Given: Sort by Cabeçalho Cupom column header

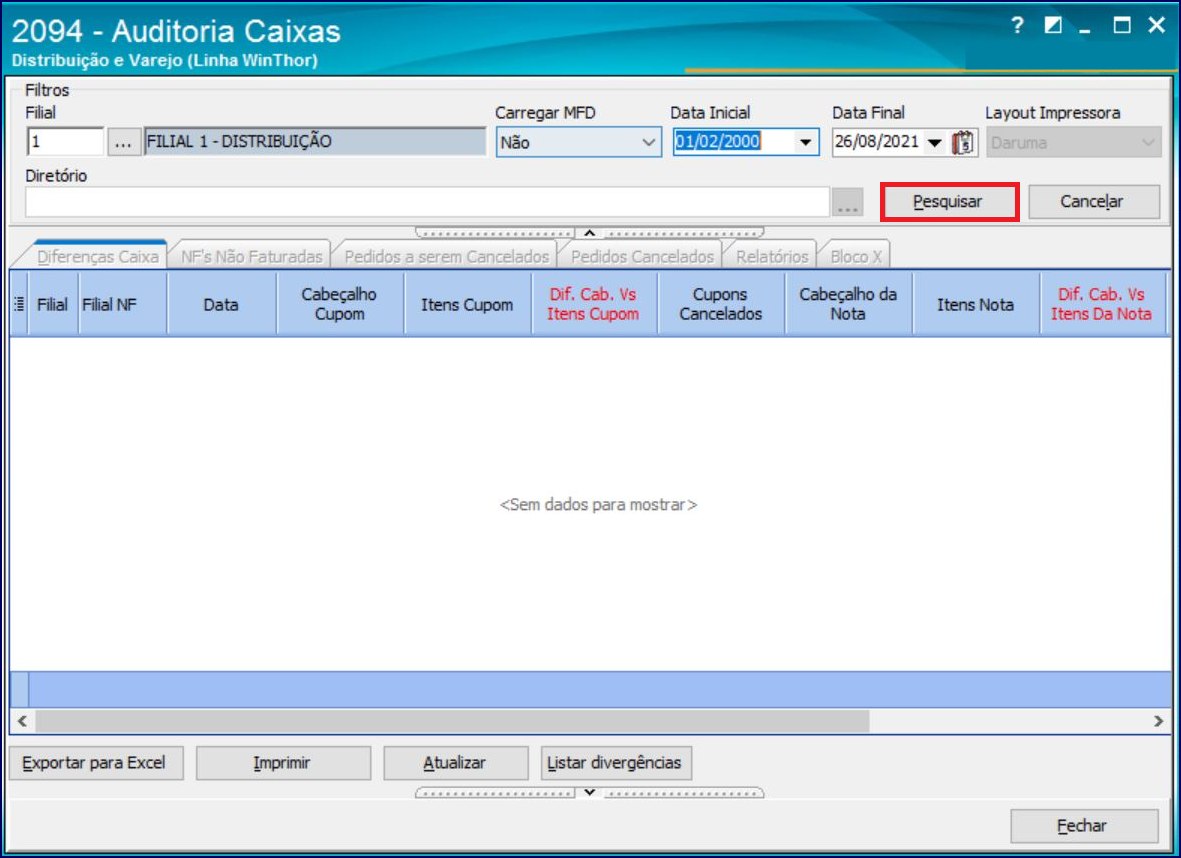Looking at the screenshot, I should pyautogui.click(x=340, y=304).
